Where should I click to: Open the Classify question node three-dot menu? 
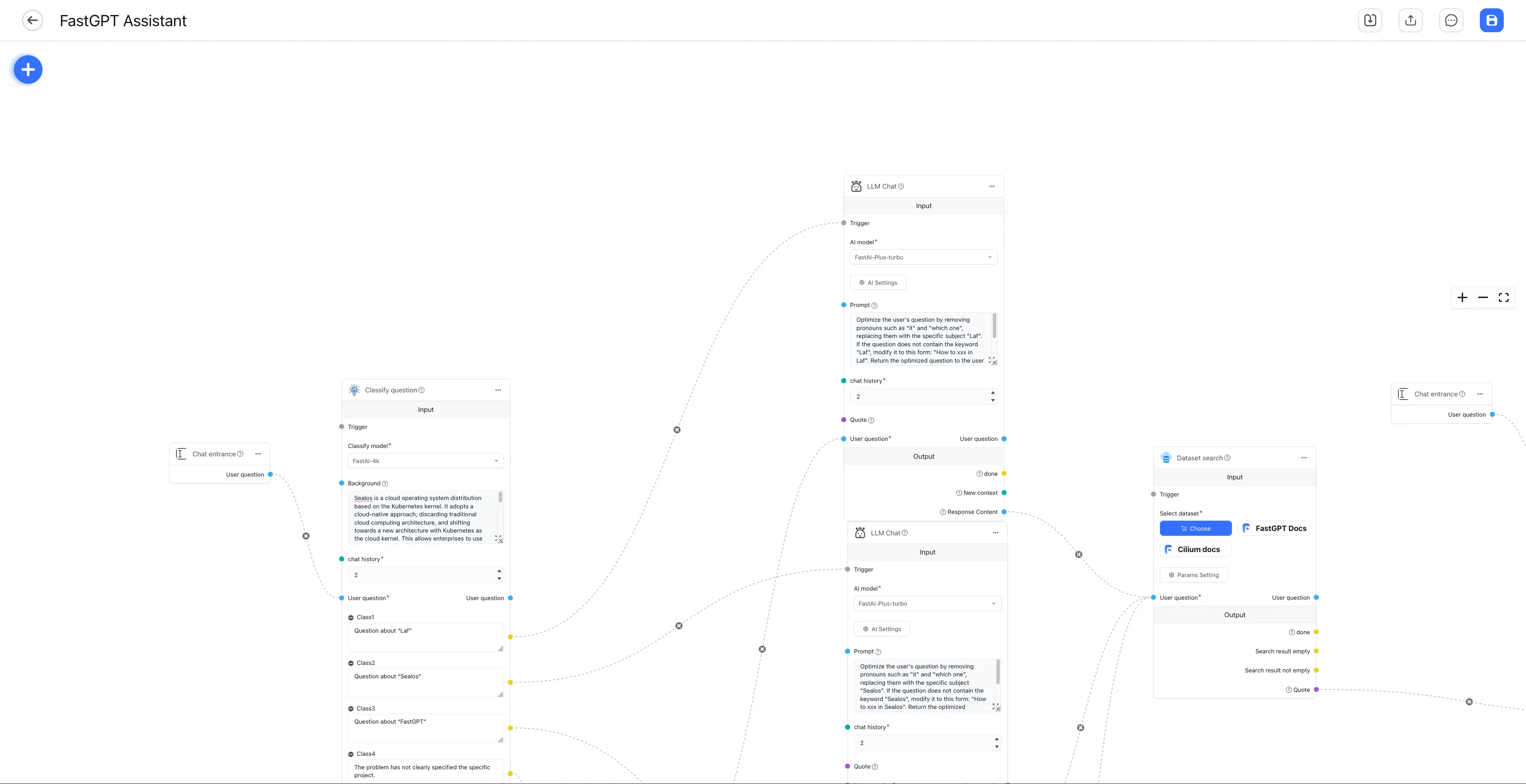click(498, 390)
